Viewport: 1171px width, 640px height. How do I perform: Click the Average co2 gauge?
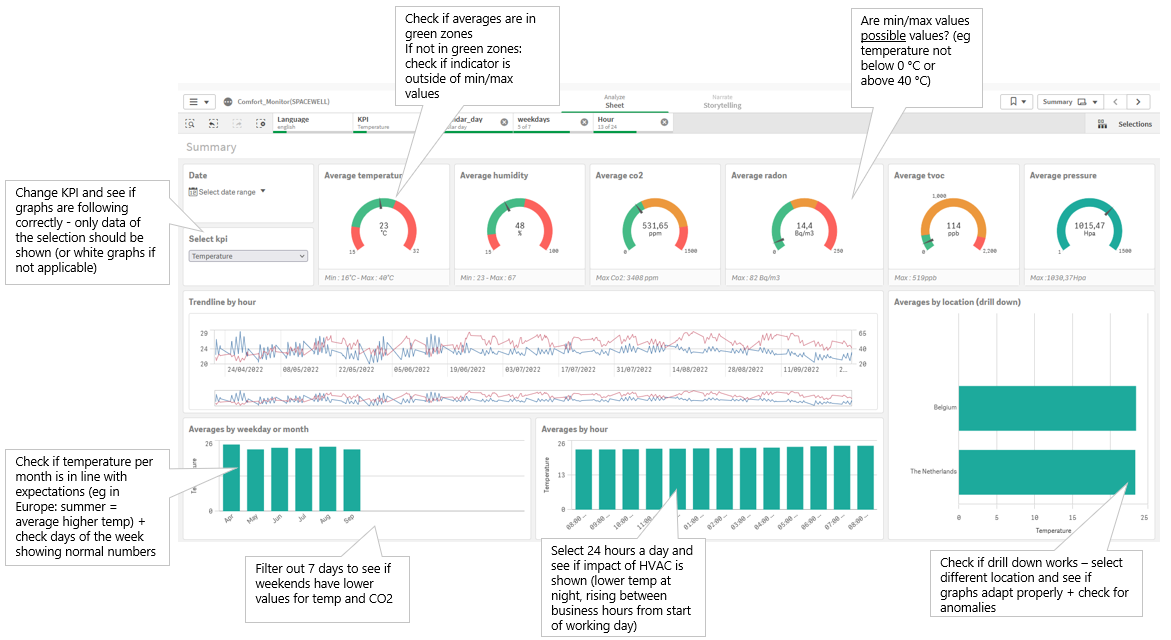(655, 226)
